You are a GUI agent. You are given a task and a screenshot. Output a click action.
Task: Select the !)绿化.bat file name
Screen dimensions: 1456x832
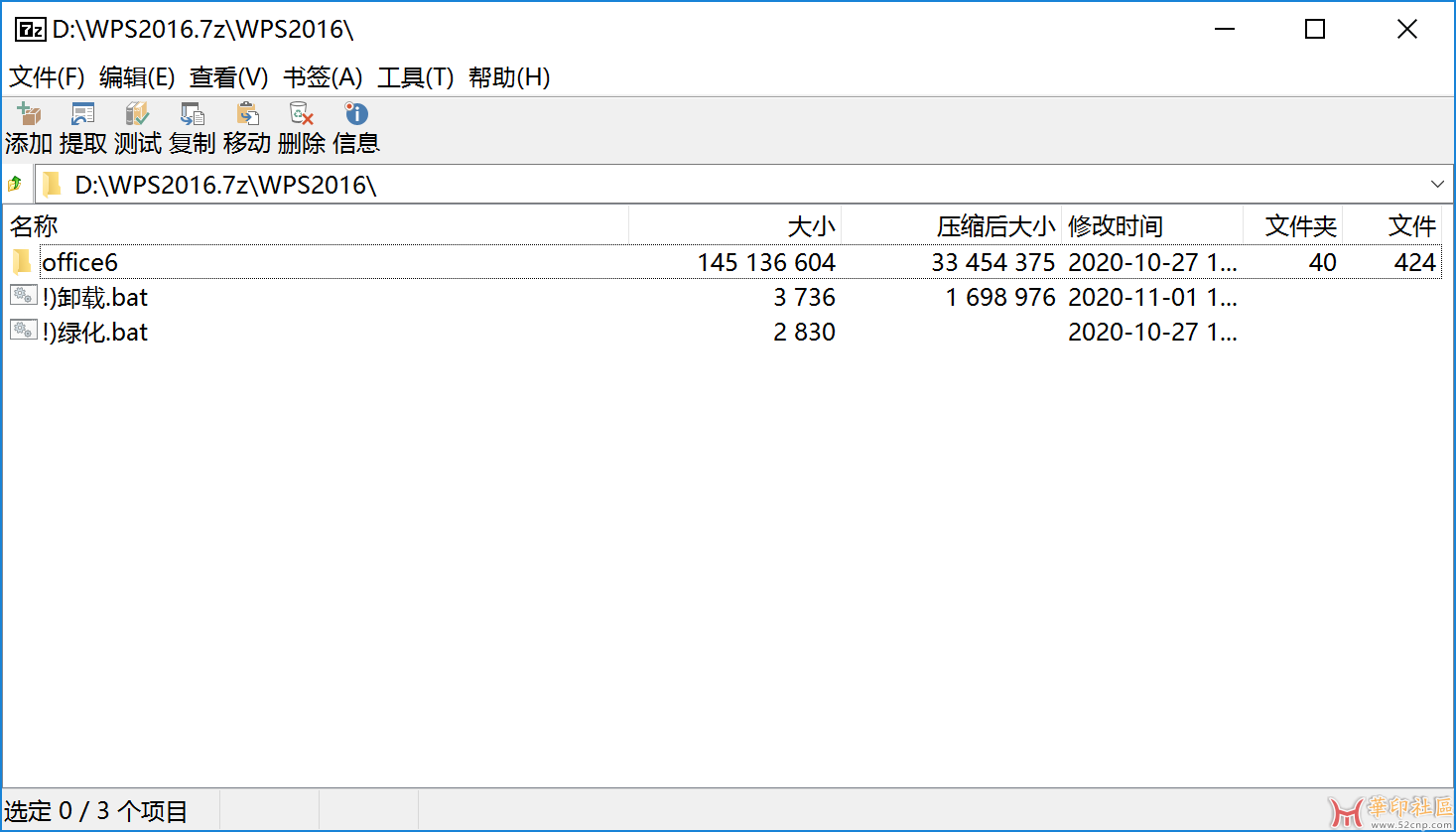pyautogui.click(x=95, y=332)
